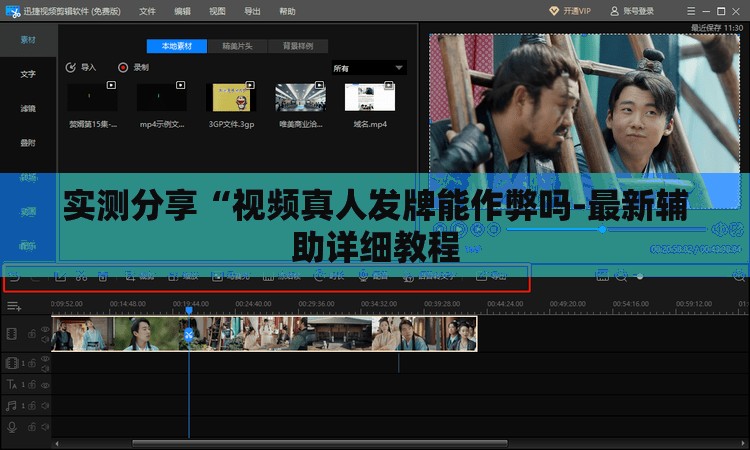The height and width of the screenshot is (450, 750).
Task: Select the 叠附 sidebar panel
Action: [x=28, y=143]
